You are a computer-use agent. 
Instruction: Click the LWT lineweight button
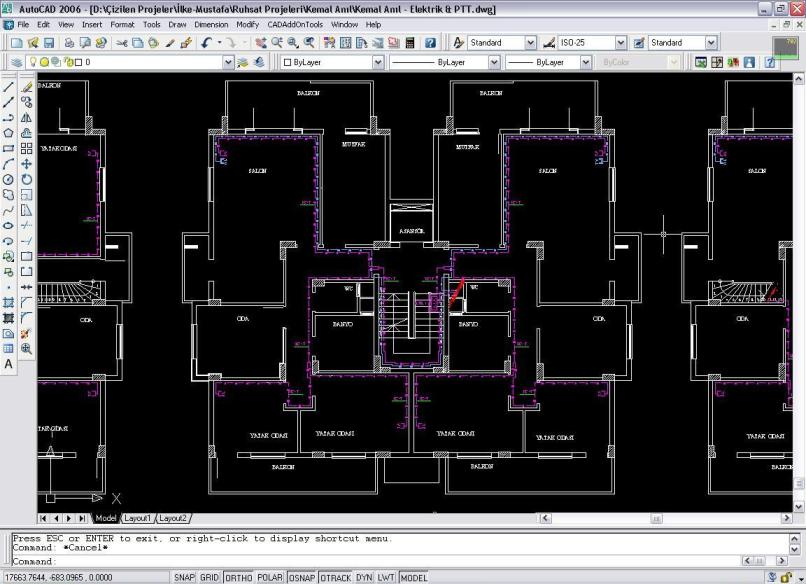(387, 578)
